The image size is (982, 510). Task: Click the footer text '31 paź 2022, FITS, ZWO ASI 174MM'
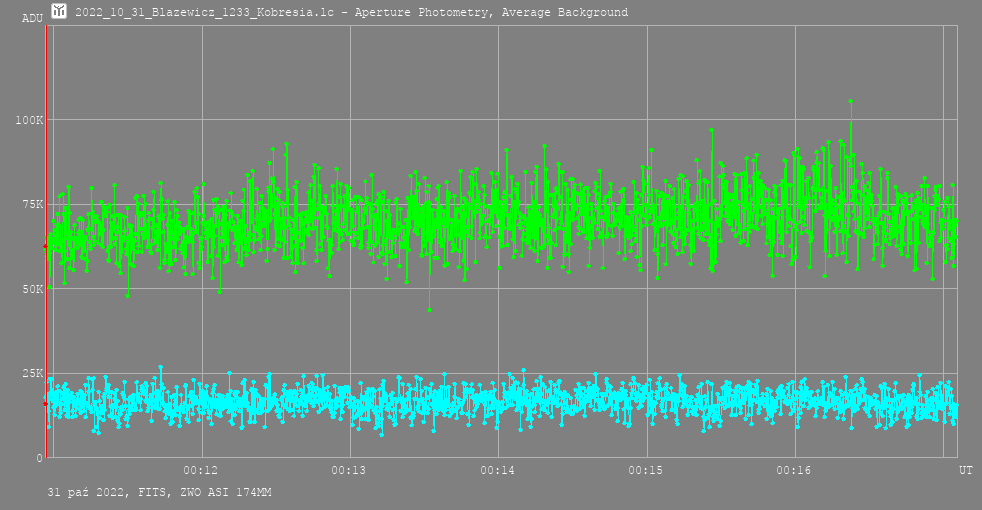click(160, 492)
